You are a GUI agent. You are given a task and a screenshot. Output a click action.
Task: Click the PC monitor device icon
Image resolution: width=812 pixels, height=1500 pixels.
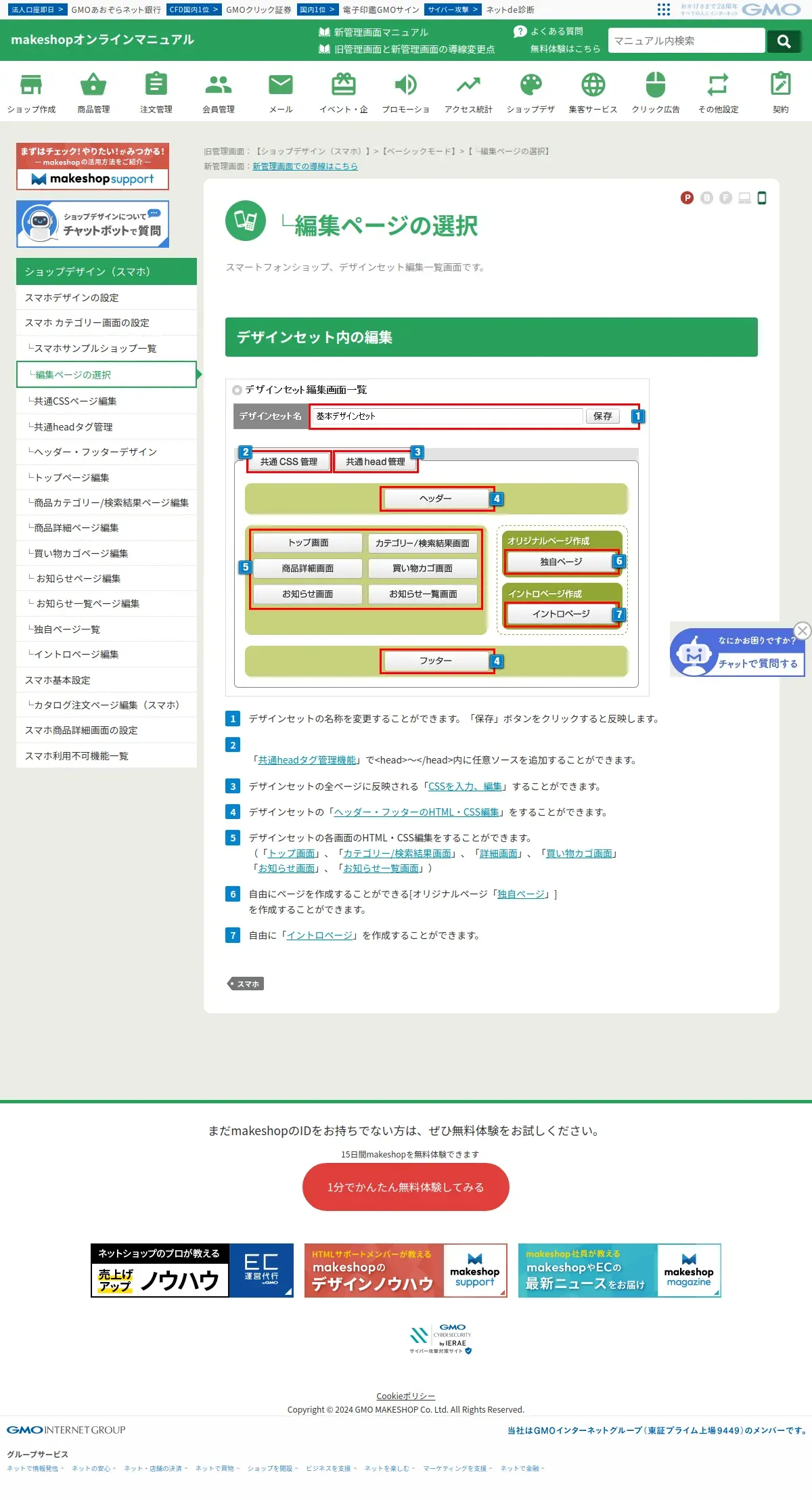click(x=745, y=198)
